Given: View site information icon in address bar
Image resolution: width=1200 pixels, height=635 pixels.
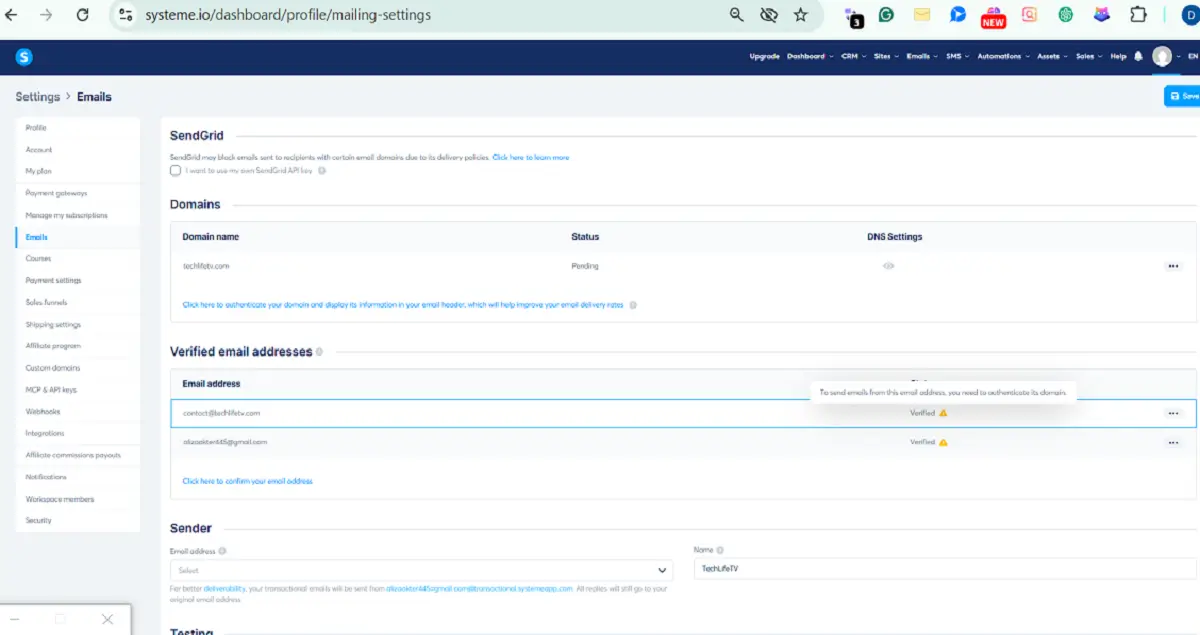Looking at the screenshot, I should [x=125, y=15].
